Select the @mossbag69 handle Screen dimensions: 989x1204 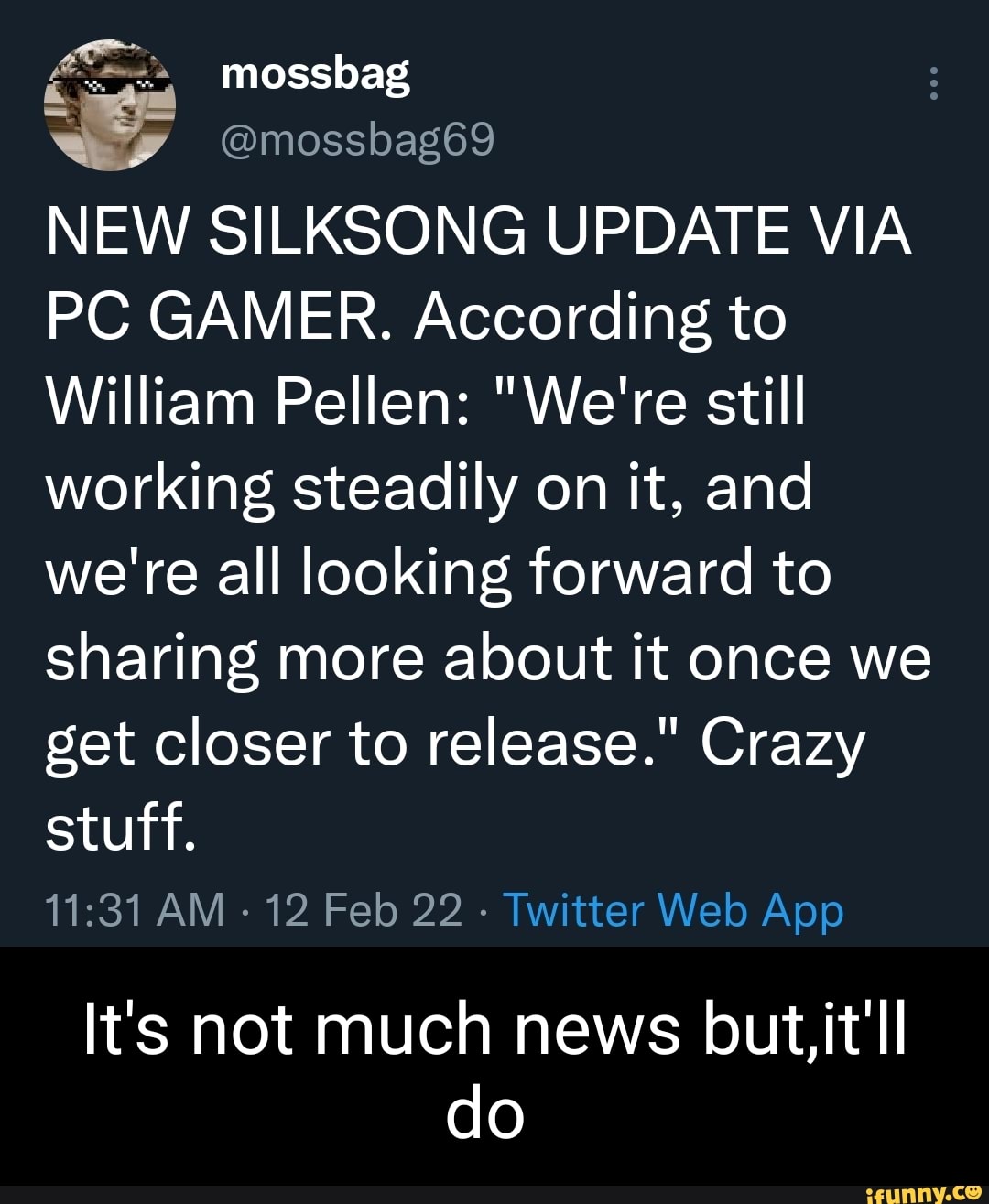(x=357, y=140)
